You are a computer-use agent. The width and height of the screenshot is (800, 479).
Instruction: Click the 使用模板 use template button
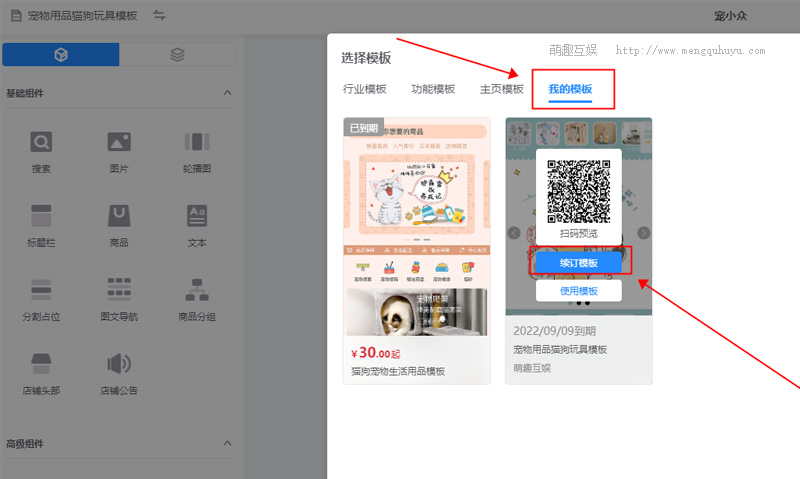(579, 291)
